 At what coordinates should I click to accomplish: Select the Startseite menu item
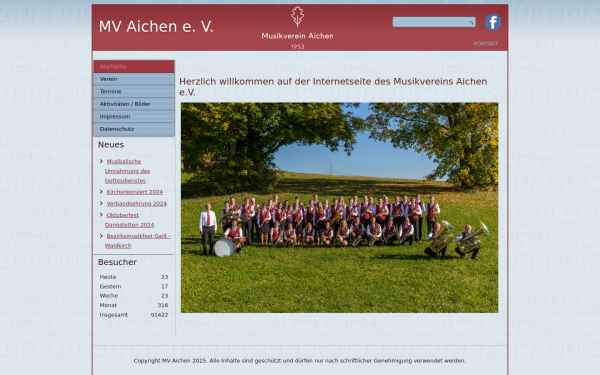tap(134, 67)
